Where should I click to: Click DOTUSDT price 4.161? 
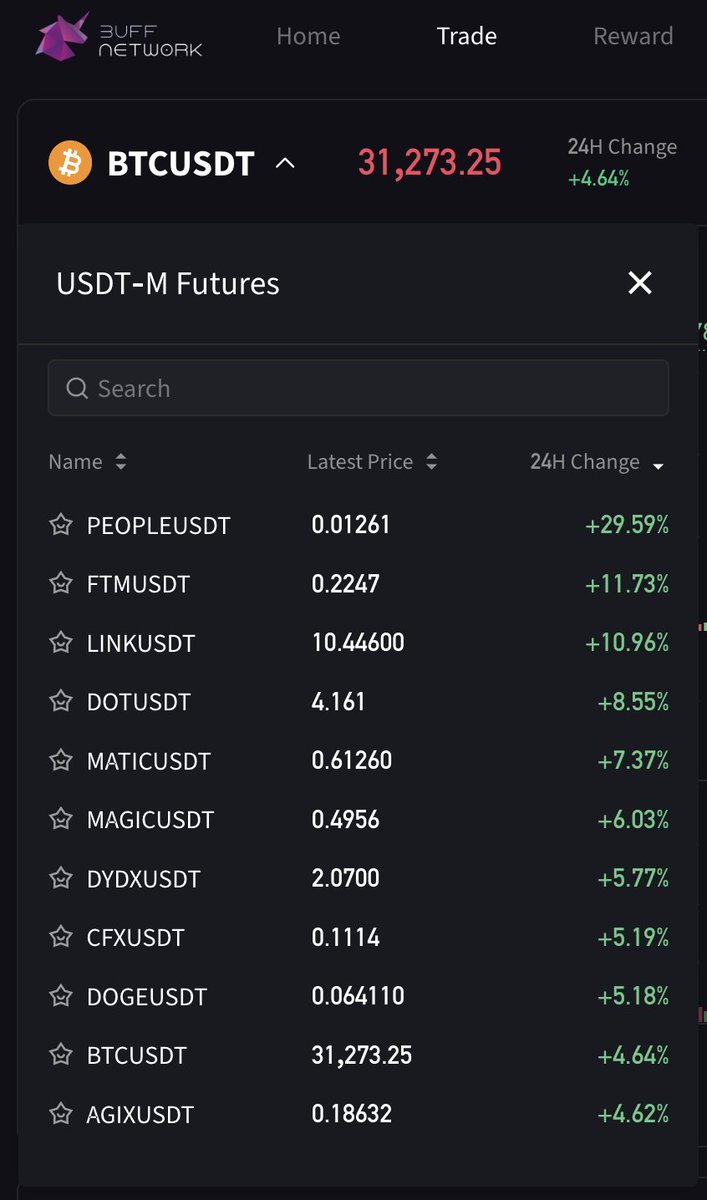(x=339, y=701)
